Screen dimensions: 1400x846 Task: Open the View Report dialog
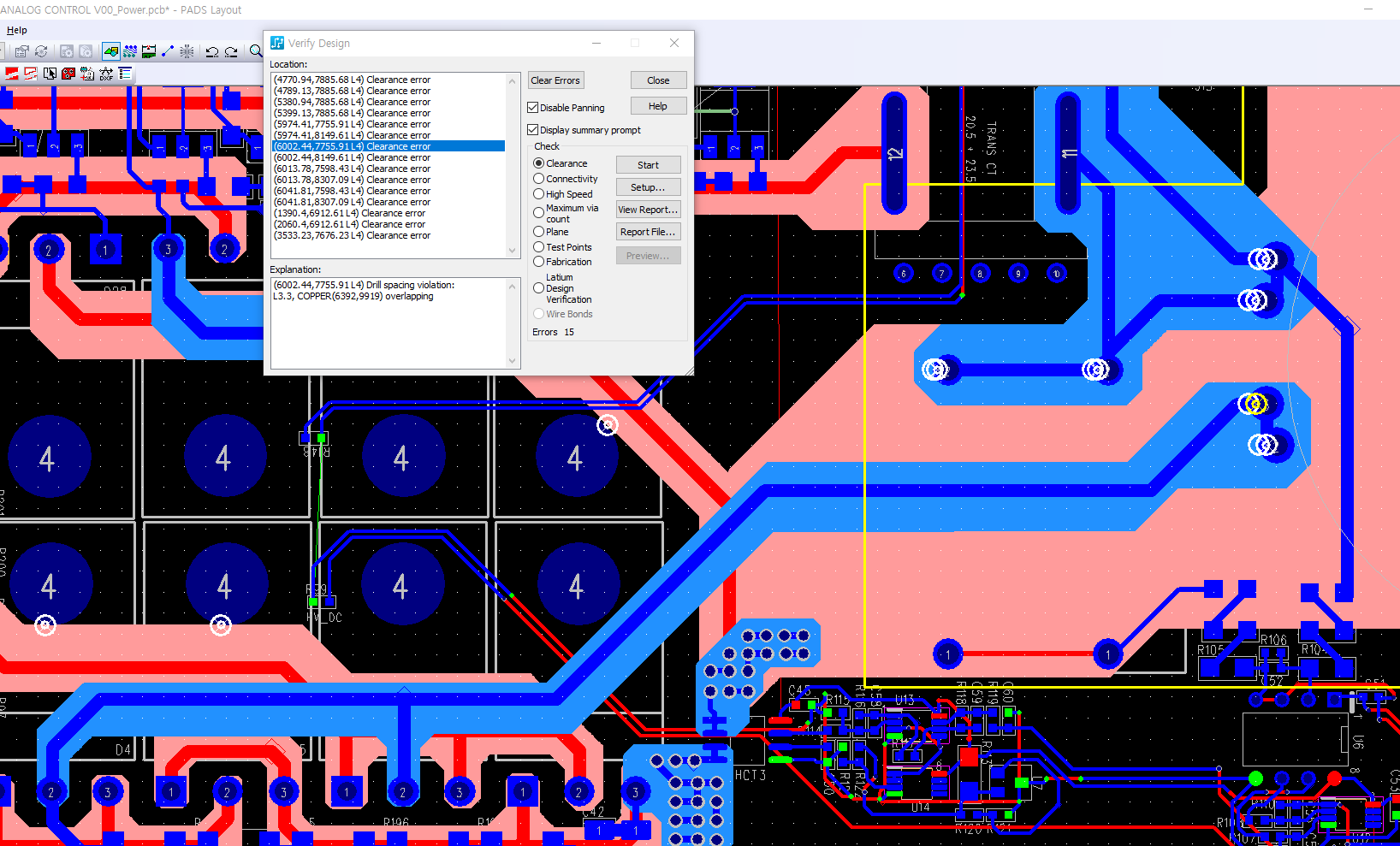point(648,210)
